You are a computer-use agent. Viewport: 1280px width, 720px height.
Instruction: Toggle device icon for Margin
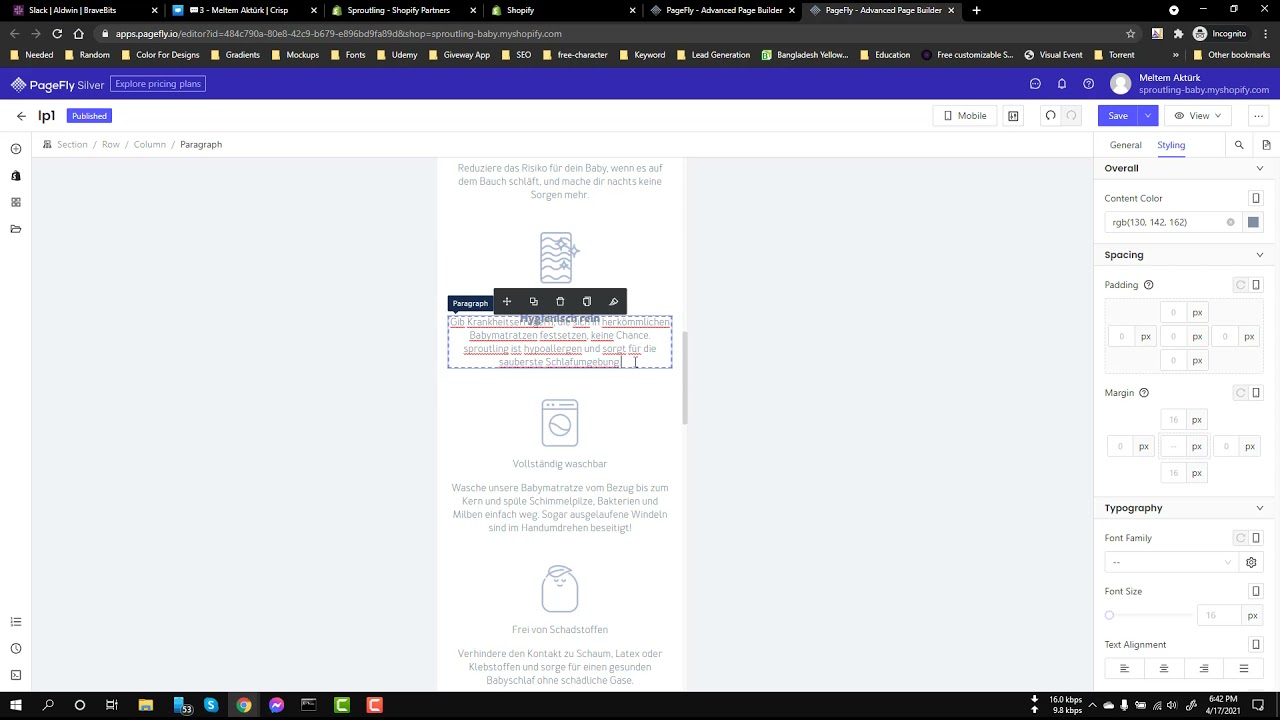pos(1256,393)
